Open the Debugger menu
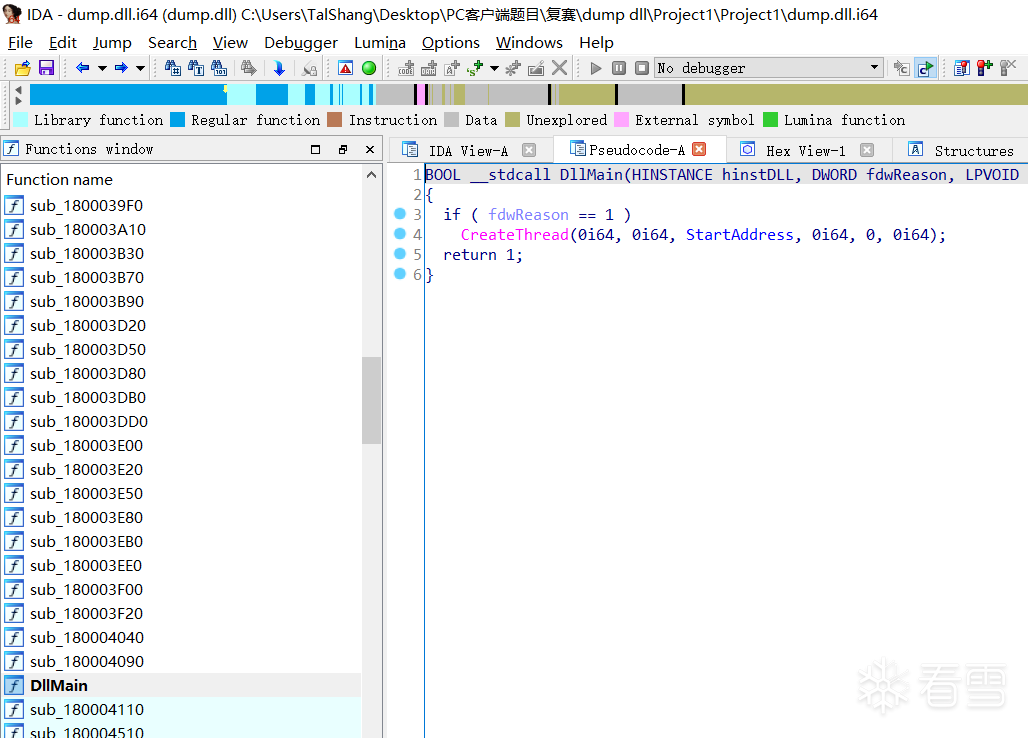The height and width of the screenshot is (738, 1028). coord(301,43)
